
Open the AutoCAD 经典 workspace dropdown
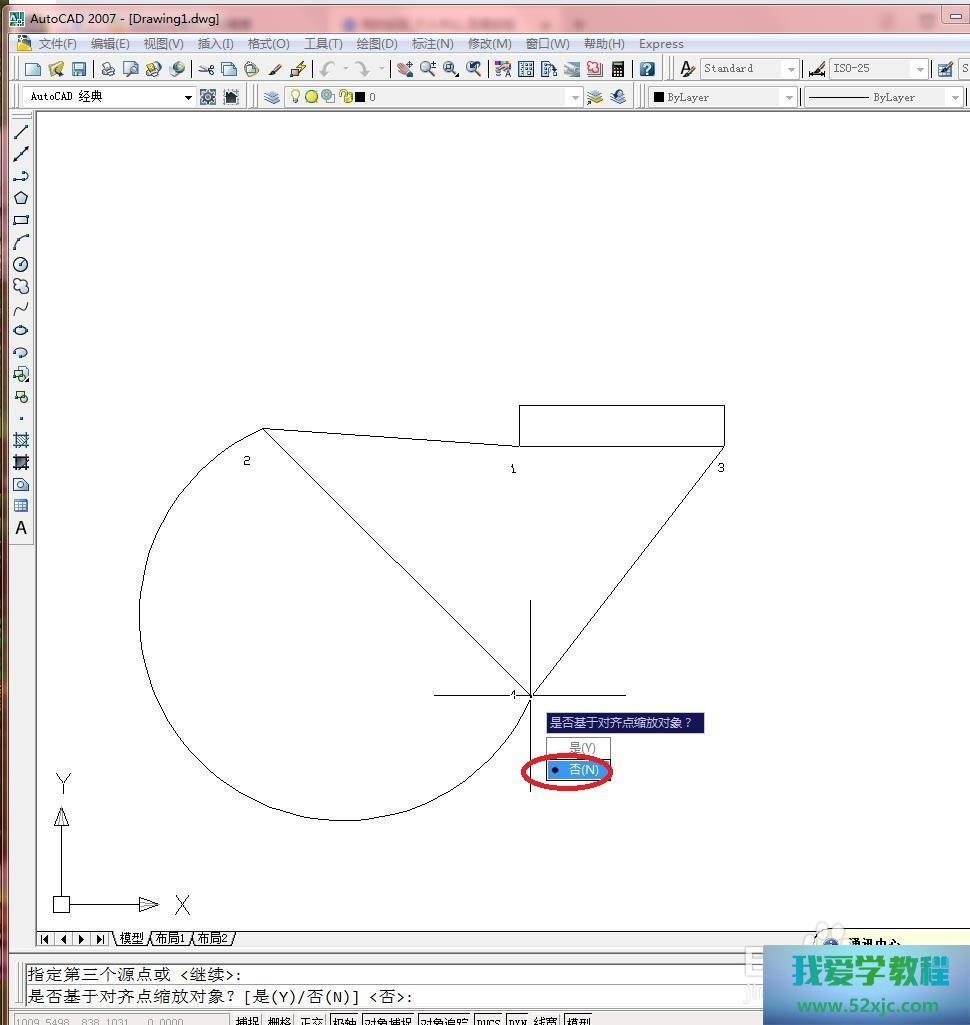pos(187,97)
